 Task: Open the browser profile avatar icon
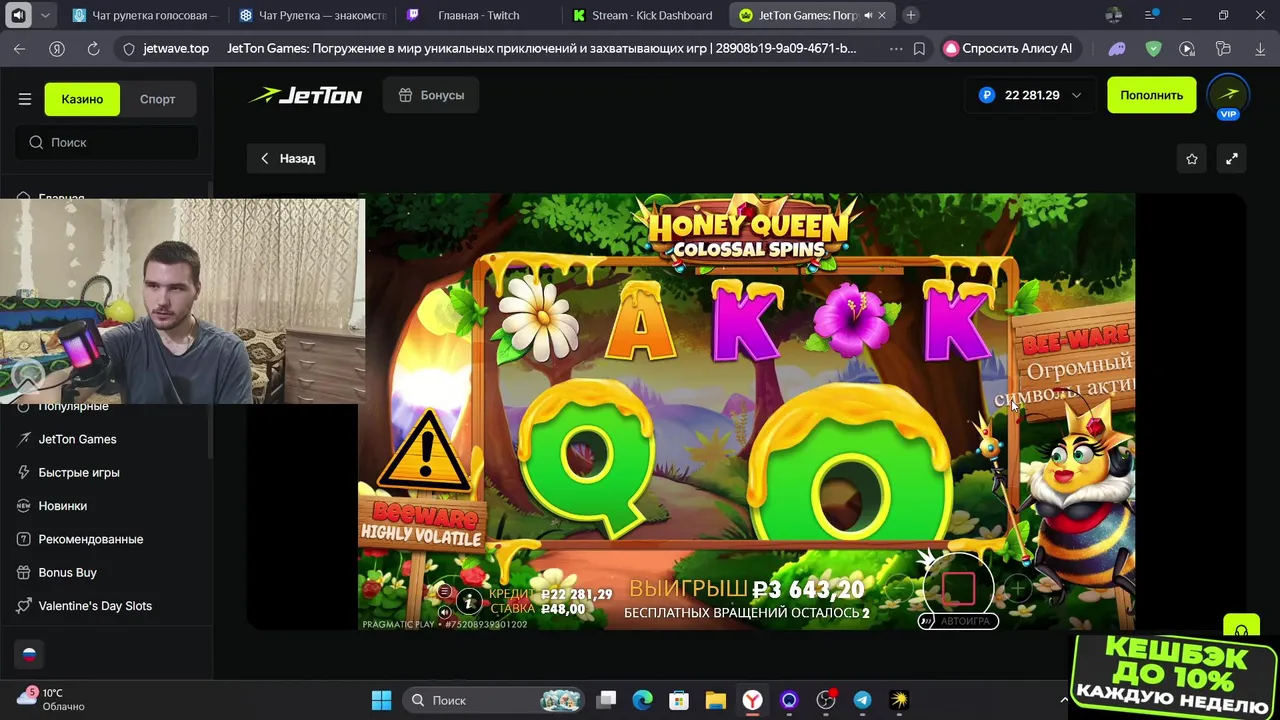pyautogui.click(x=1115, y=15)
